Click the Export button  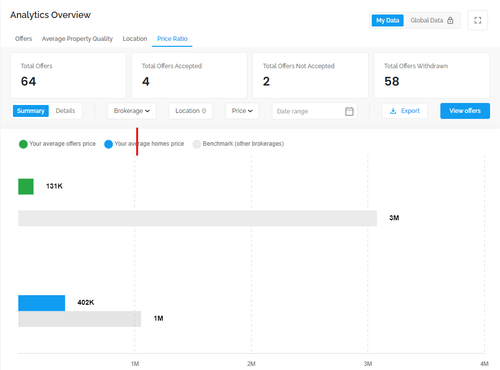[x=405, y=111]
